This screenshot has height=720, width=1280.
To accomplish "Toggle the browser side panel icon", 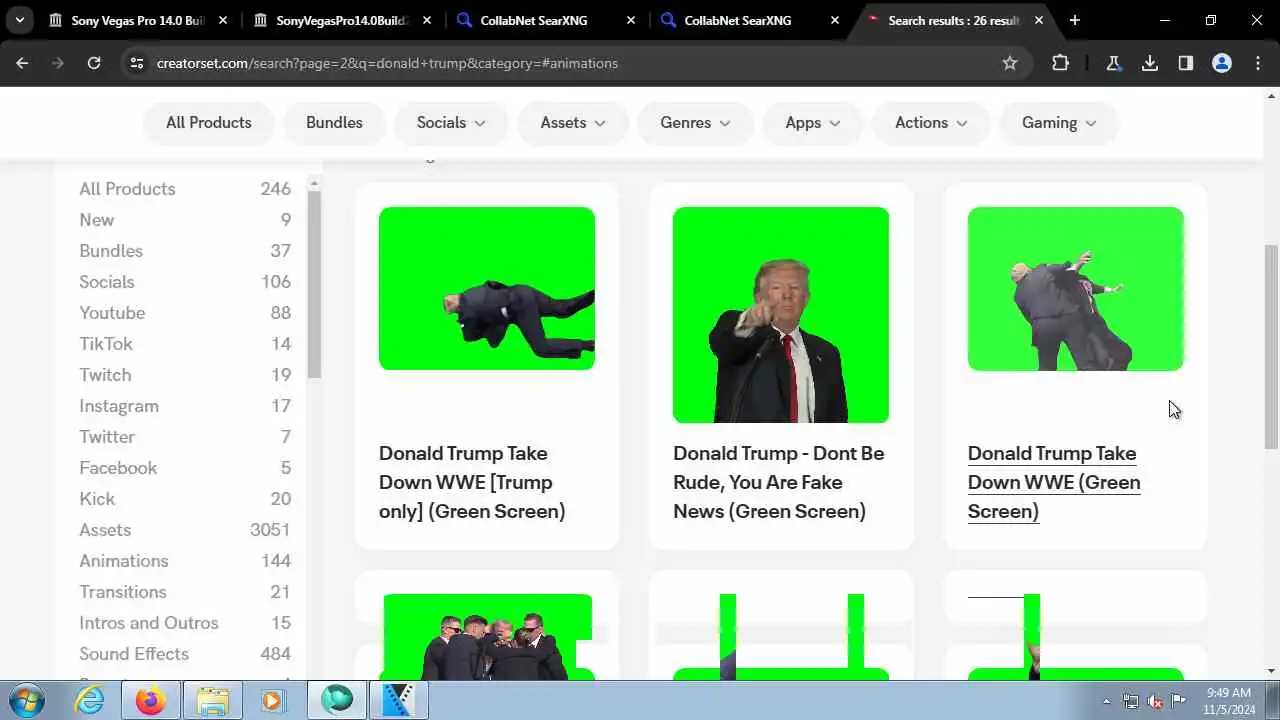I will pos(1186,63).
